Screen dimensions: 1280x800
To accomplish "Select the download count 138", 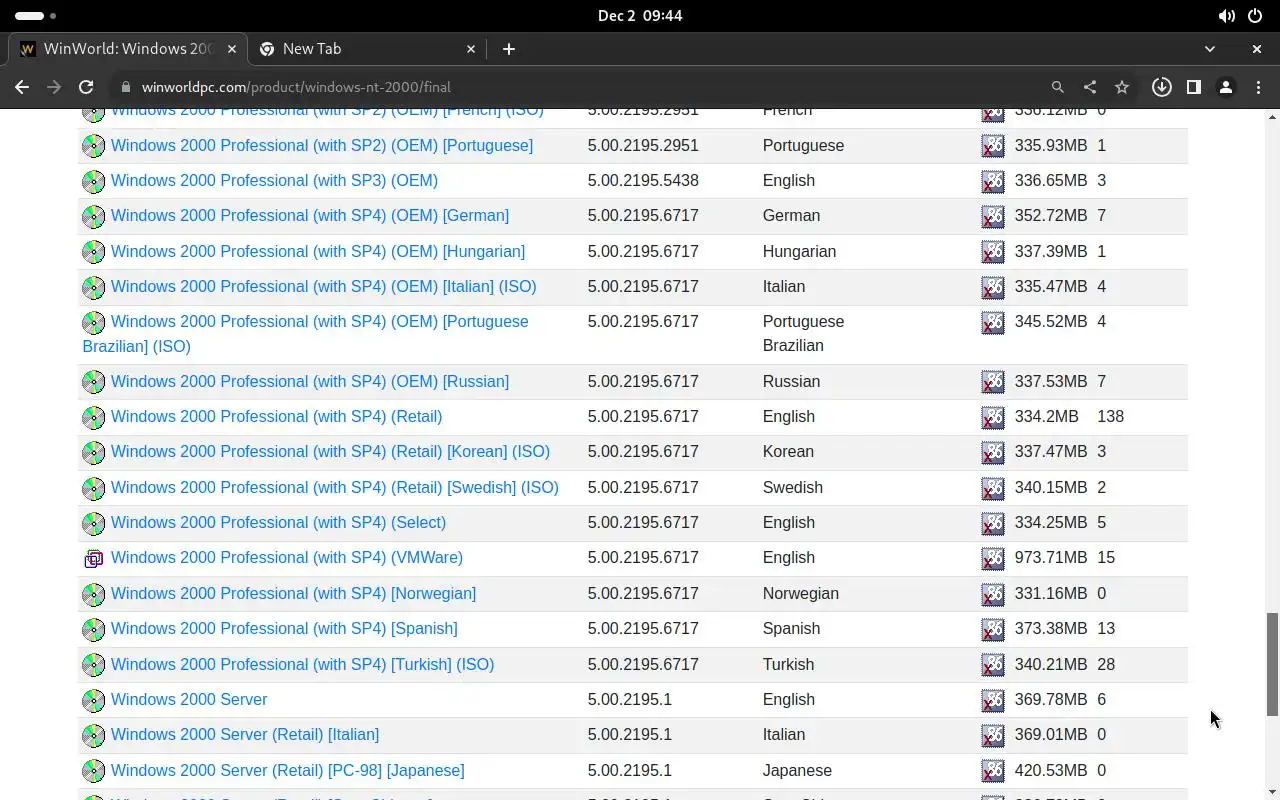I will 1110,416.
